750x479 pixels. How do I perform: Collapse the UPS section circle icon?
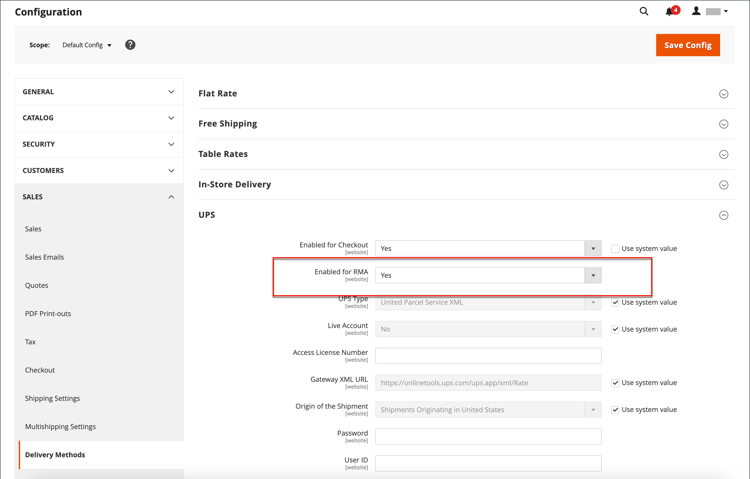pos(724,215)
